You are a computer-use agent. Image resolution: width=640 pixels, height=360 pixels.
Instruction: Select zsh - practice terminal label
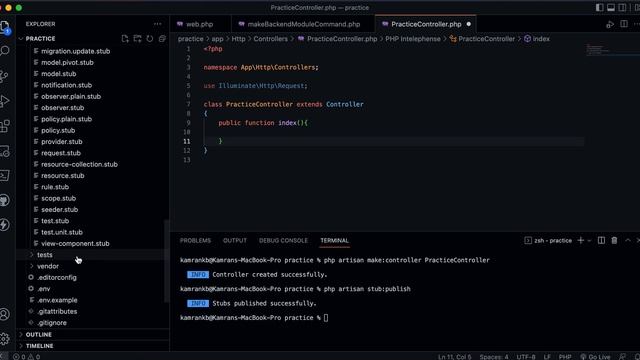(x=548, y=240)
